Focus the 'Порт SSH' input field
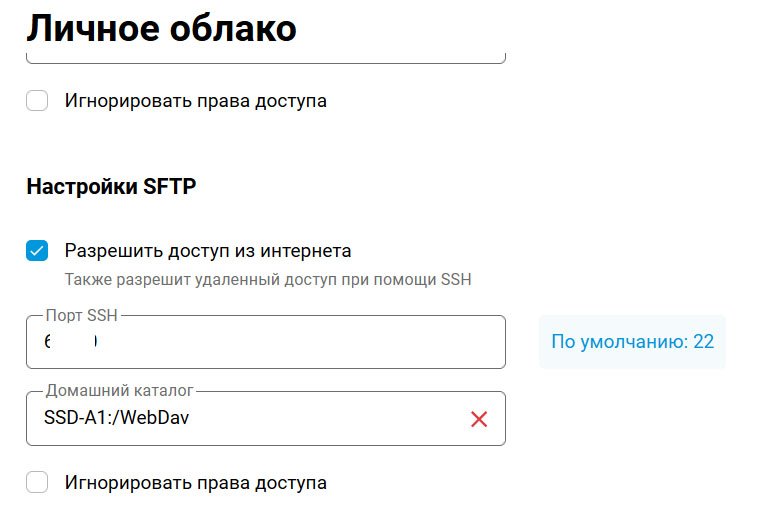The height and width of the screenshot is (525, 776). pyautogui.click(x=266, y=342)
